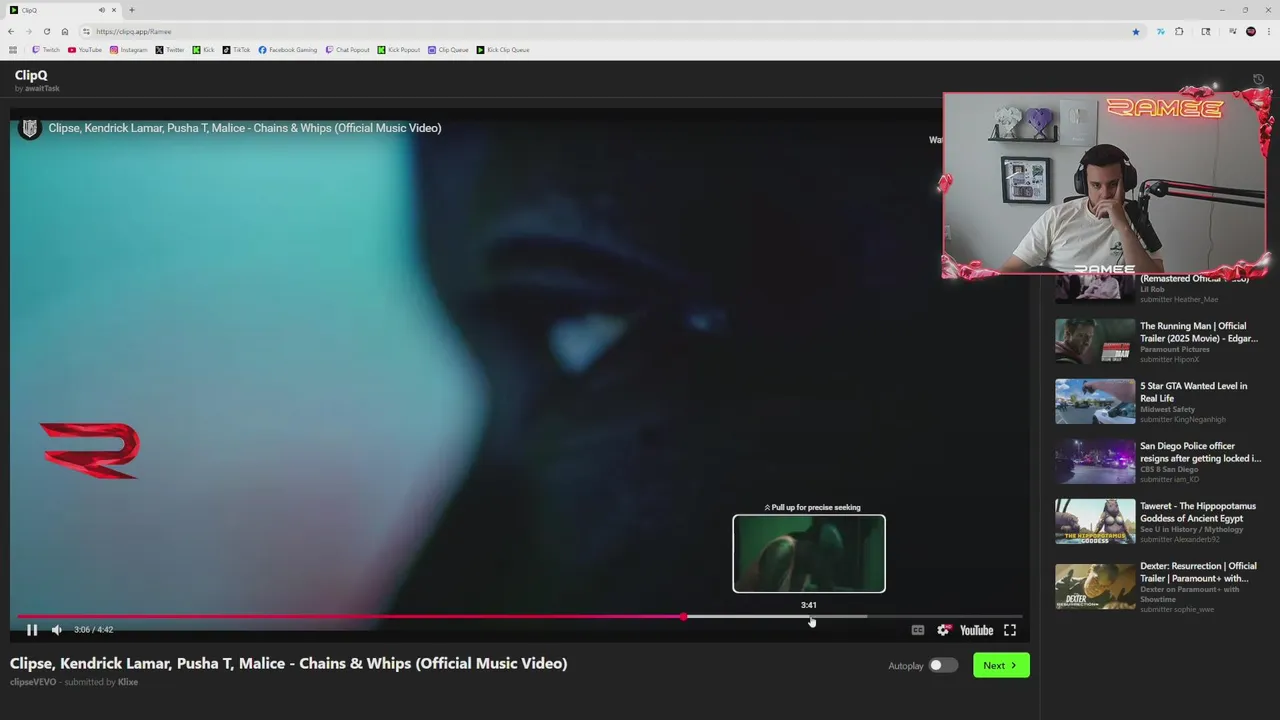Click the ClipQ logo title
The image size is (1280, 720).
pos(31,75)
